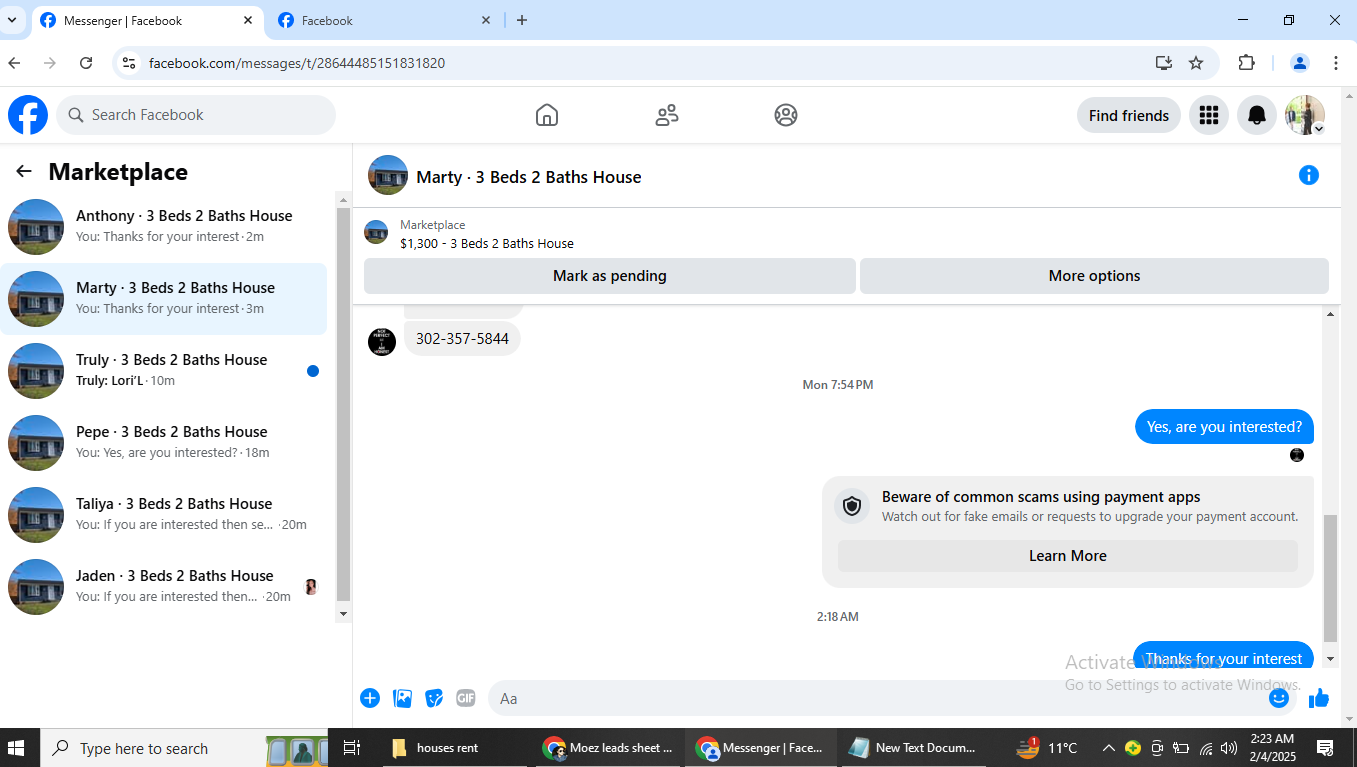Image resolution: width=1357 pixels, height=767 pixels.
Task: Reload the page in Chrome
Action: 86,63
